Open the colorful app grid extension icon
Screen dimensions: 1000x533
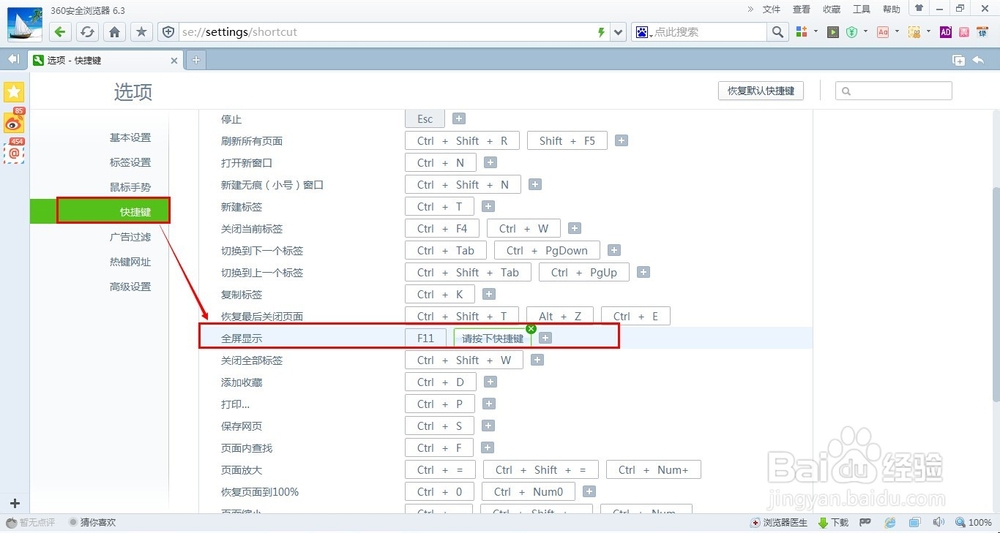(x=802, y=32)
